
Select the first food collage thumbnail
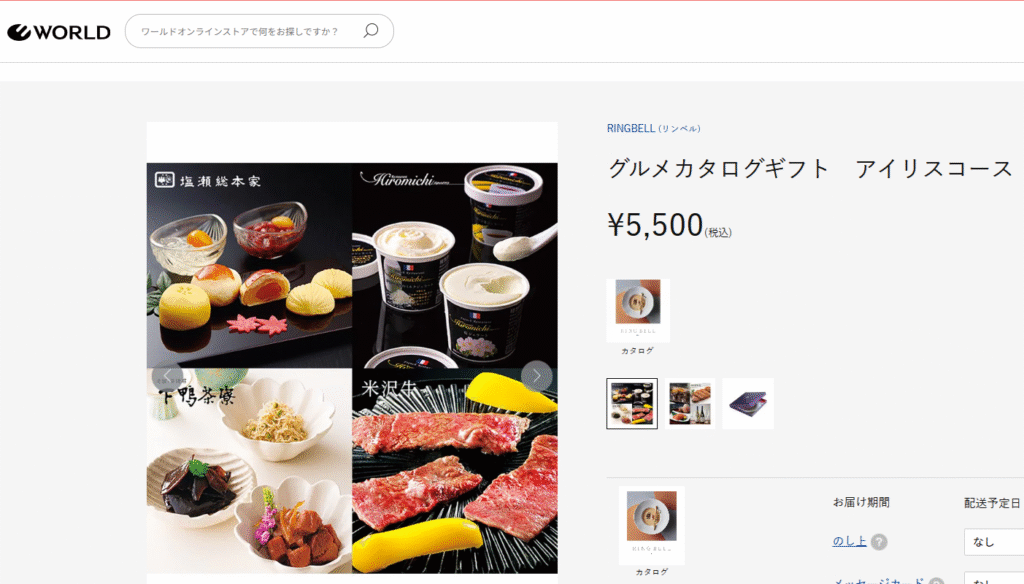tap(632, 404)
